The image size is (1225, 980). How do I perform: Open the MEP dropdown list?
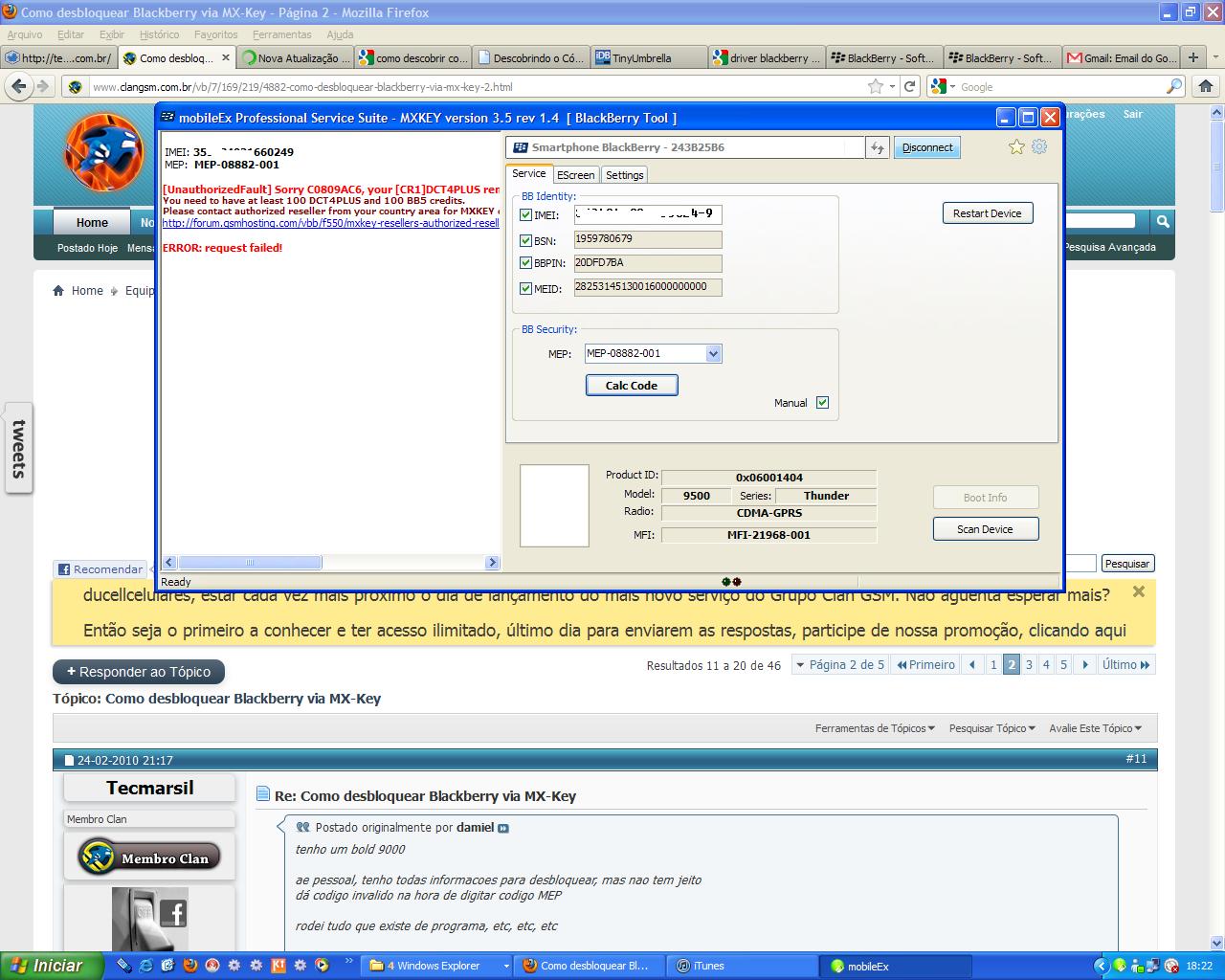(713, 353)
